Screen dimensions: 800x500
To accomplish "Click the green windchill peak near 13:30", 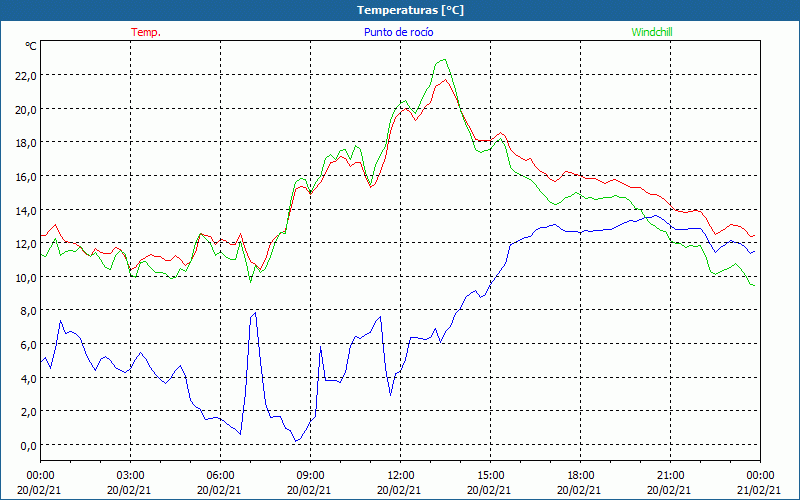I will [444, 60].
